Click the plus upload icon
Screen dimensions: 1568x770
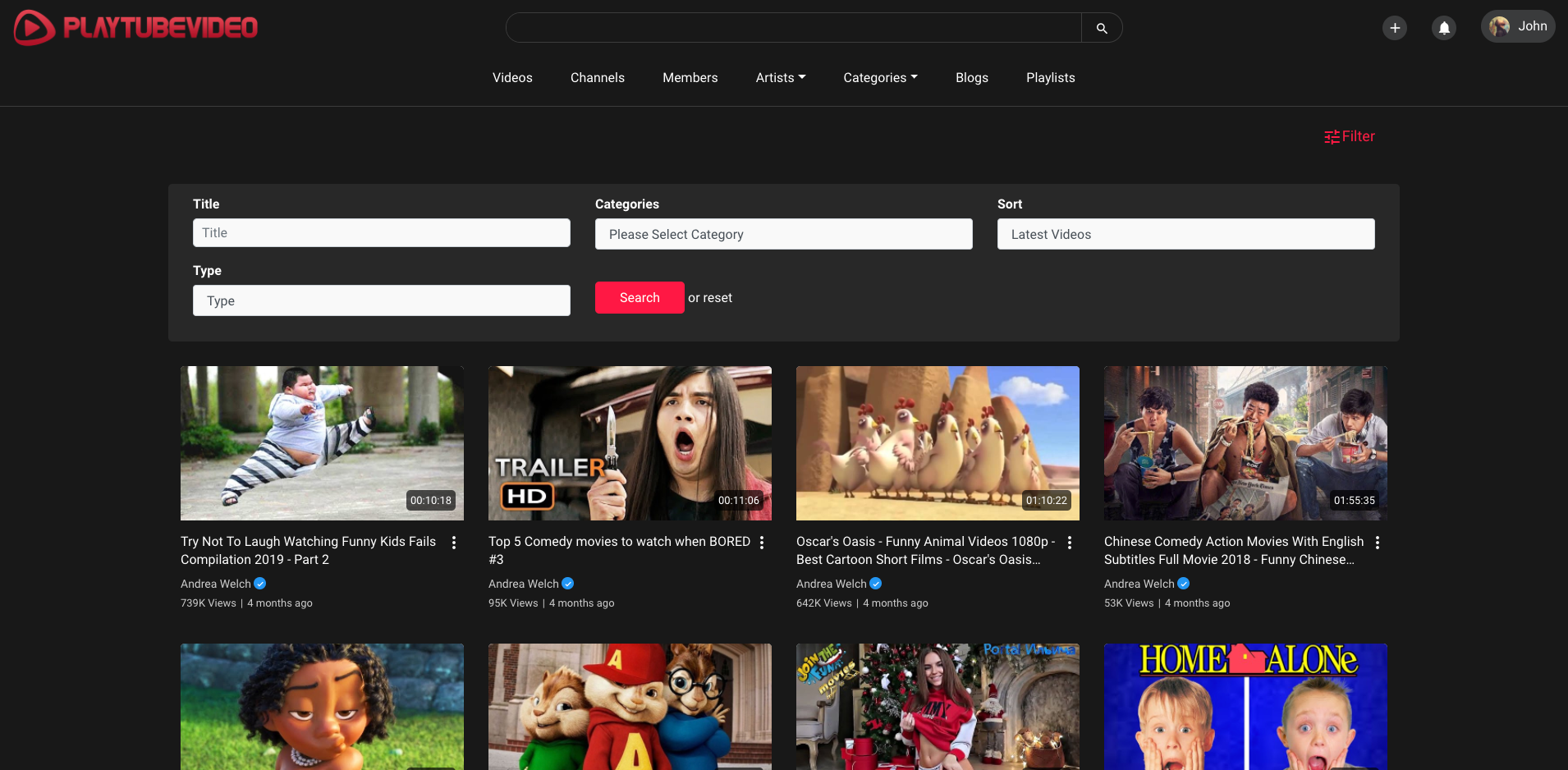tap(1395, 28)
